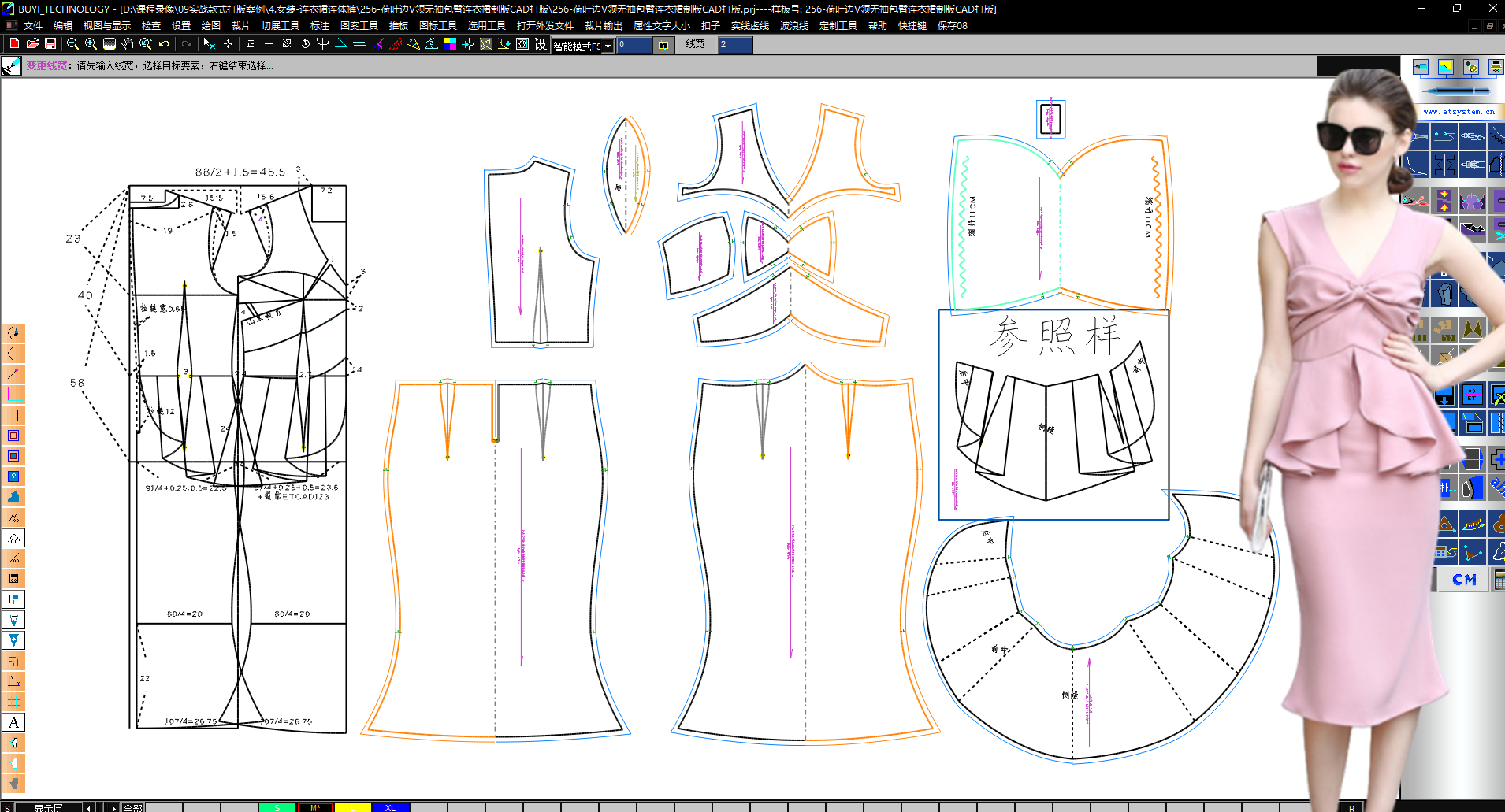Open the 文件 menu
1505x812 pixels.
pyautogui.click(x=33, y=26)
